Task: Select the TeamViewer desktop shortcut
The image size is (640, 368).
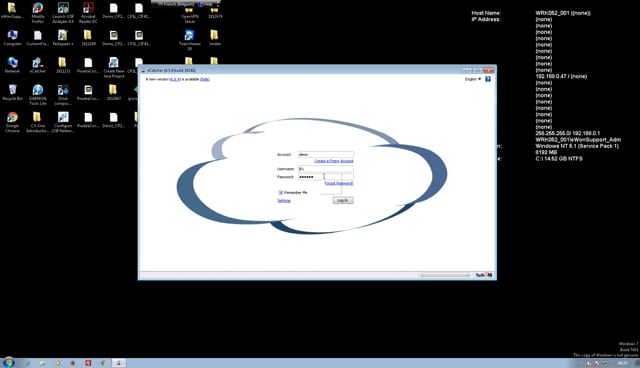Action: pos(189,40)
